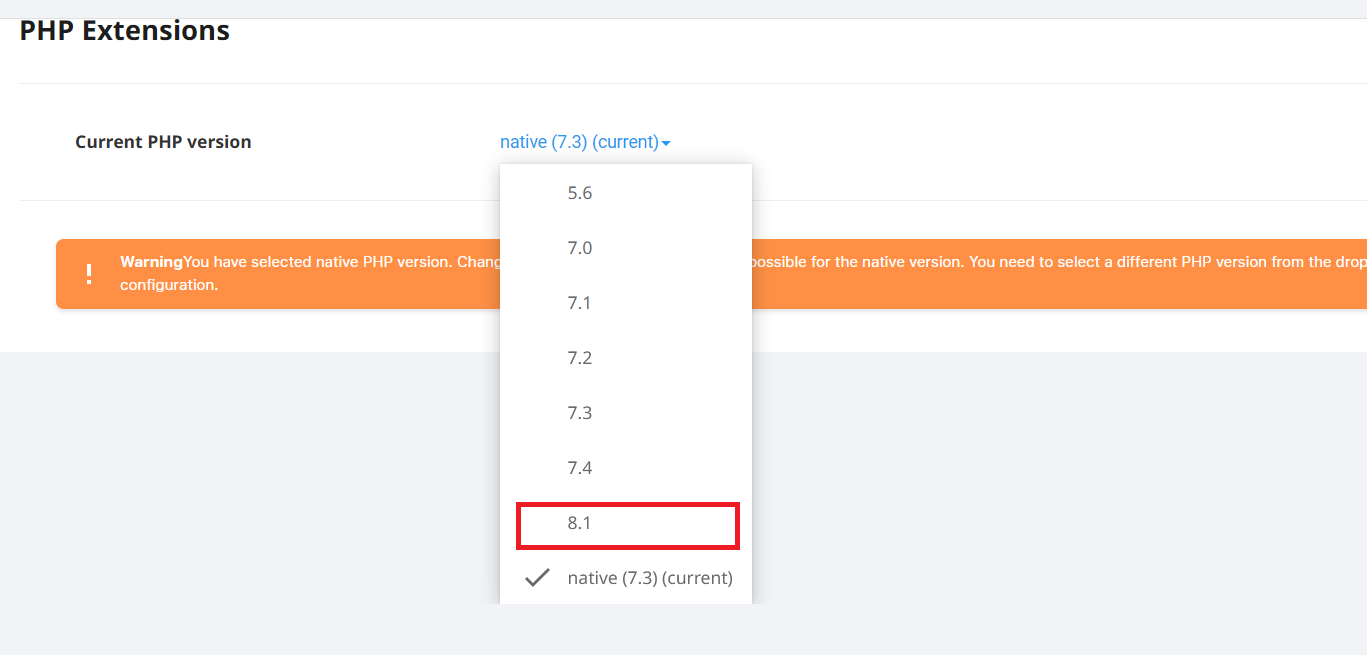This screenshot has height=655, width=1367.
Task: Click the Current PHP version label
Action: [163, 142]
